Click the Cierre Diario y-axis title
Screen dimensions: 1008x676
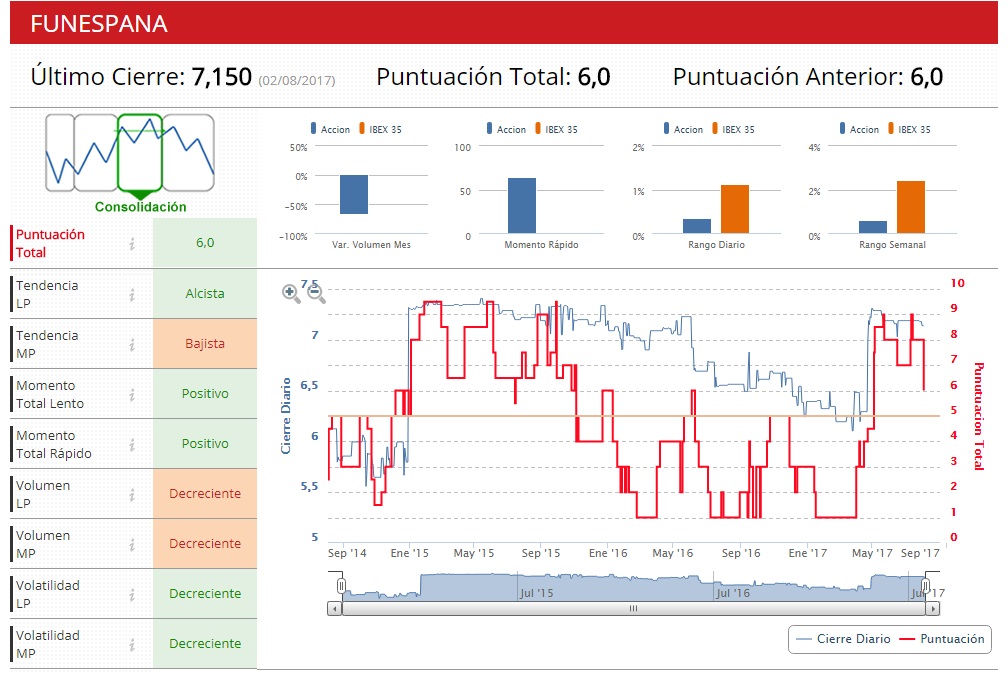(285, 416)
